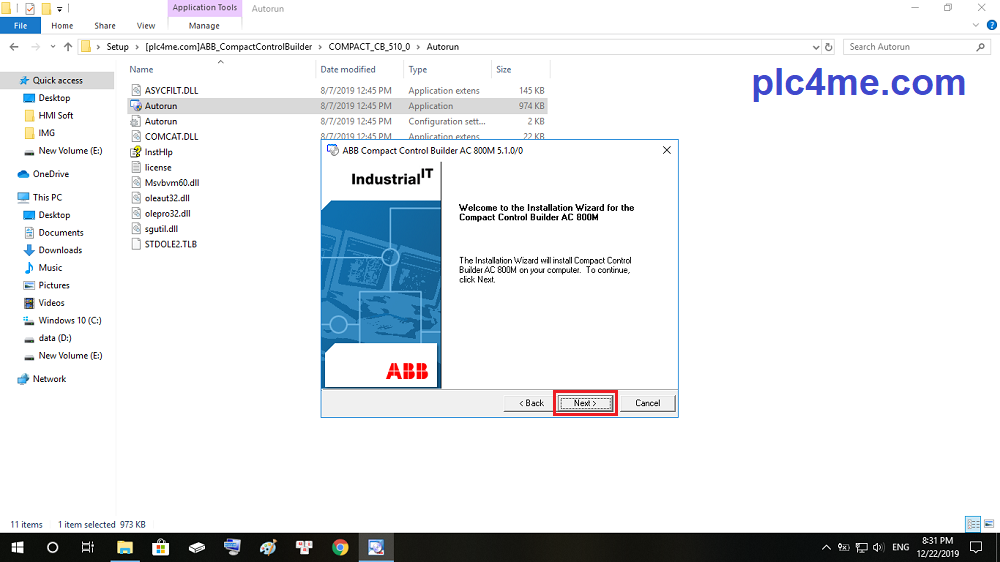Expand the This PC tree node
The height and width of the screenshot is (562, 1000).
click(9, 197)
